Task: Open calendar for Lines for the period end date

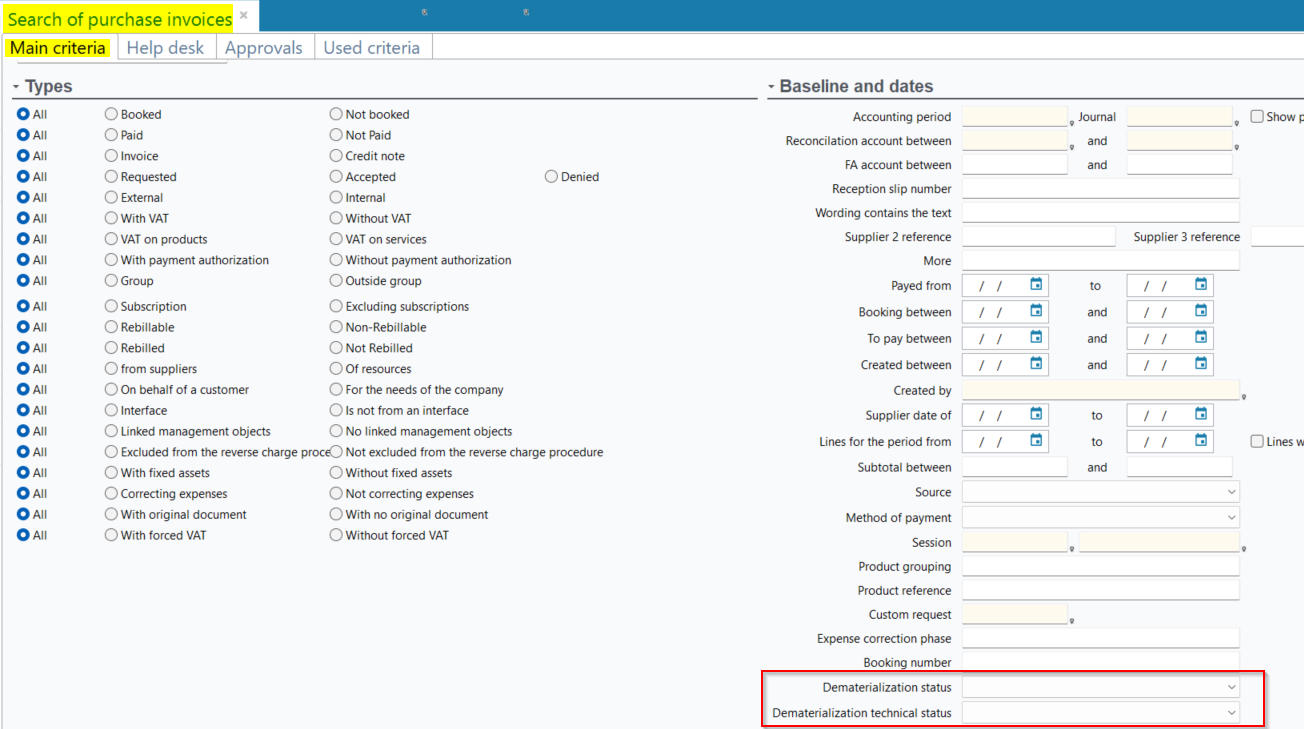Action: (1201, 440)
